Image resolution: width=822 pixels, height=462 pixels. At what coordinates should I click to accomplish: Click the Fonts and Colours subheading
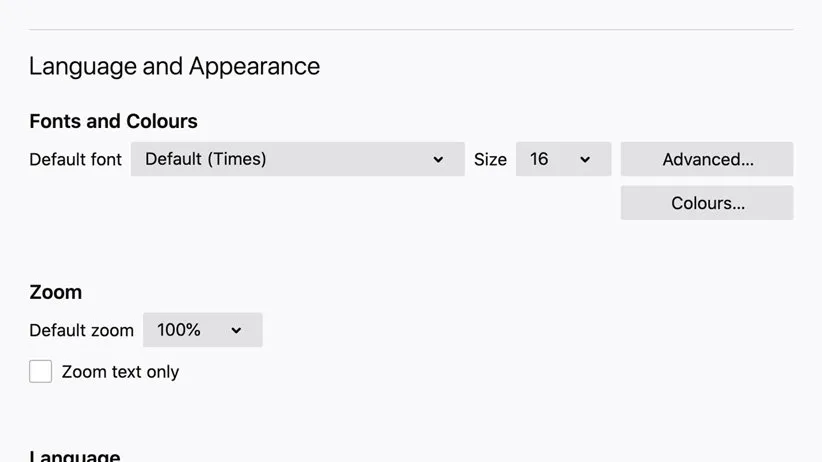coord(113,121)
